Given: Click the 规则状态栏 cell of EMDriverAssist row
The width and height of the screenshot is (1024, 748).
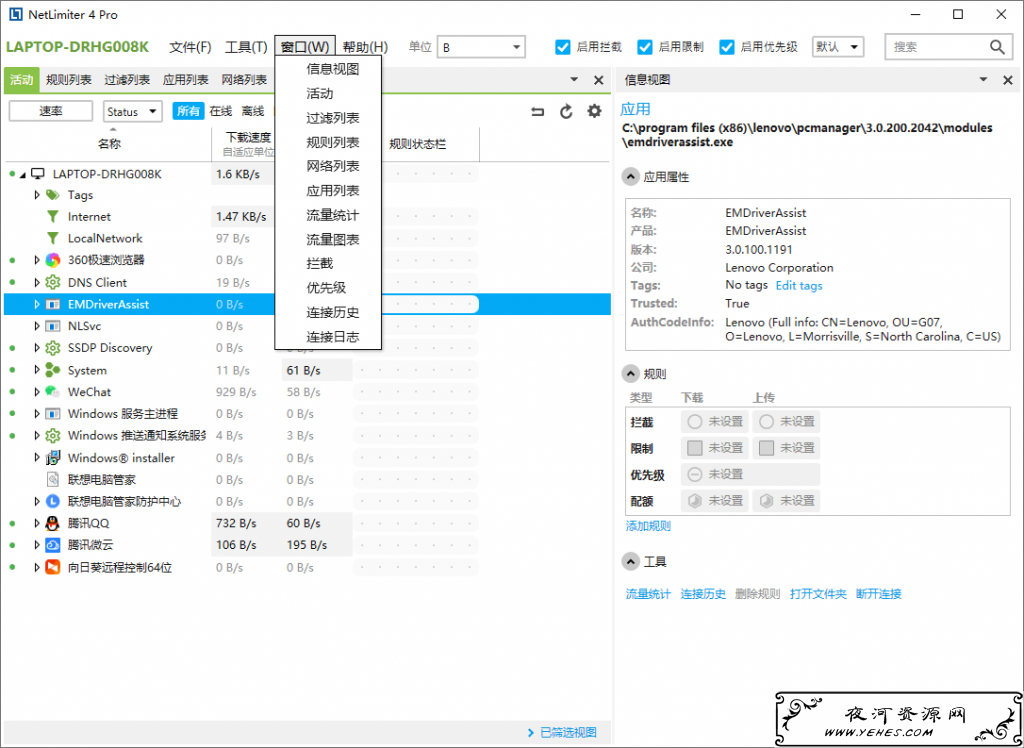Looking at the screenshot, I should tap(417, 304).
